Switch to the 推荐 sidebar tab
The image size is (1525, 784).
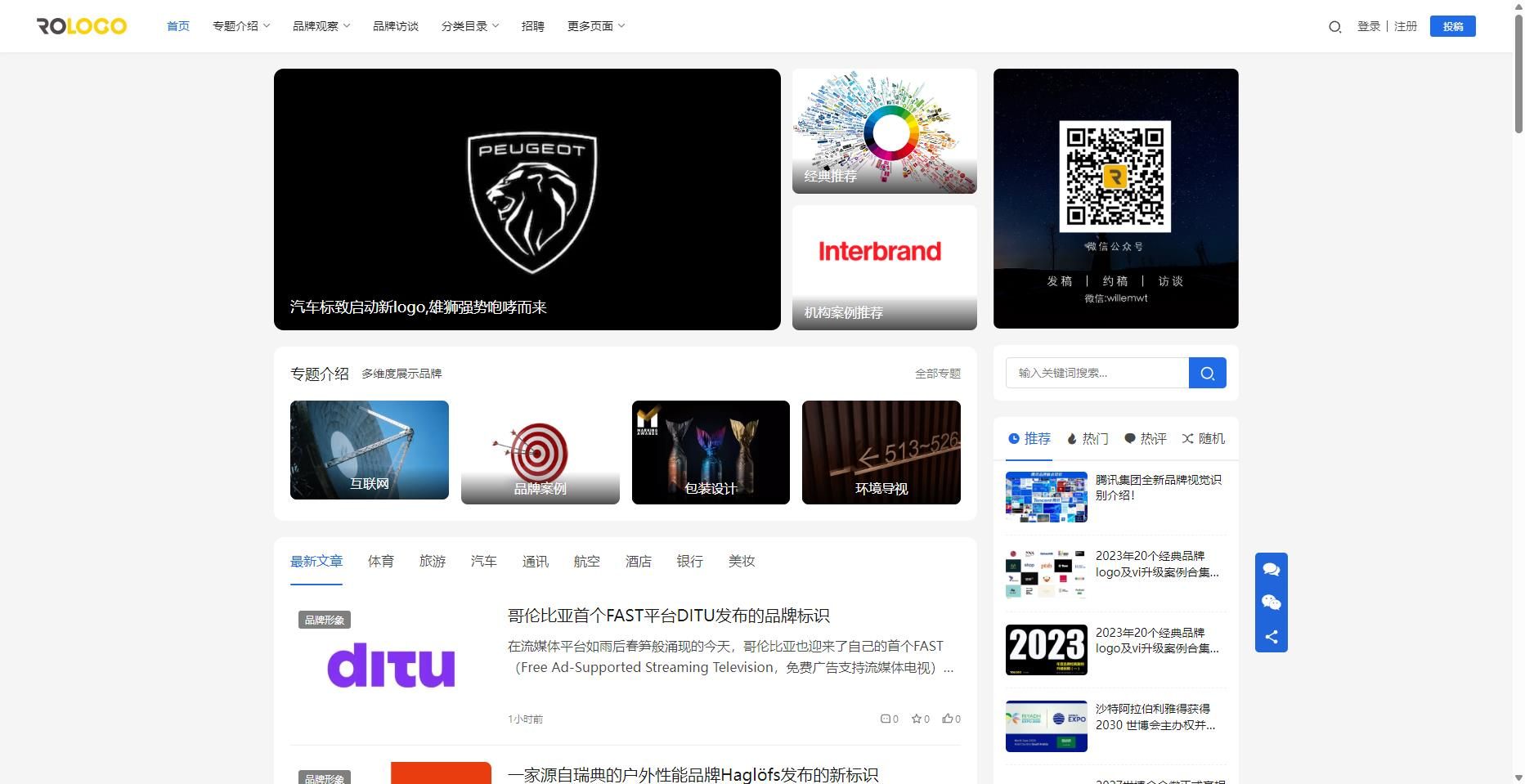(x=1029, y=439)
